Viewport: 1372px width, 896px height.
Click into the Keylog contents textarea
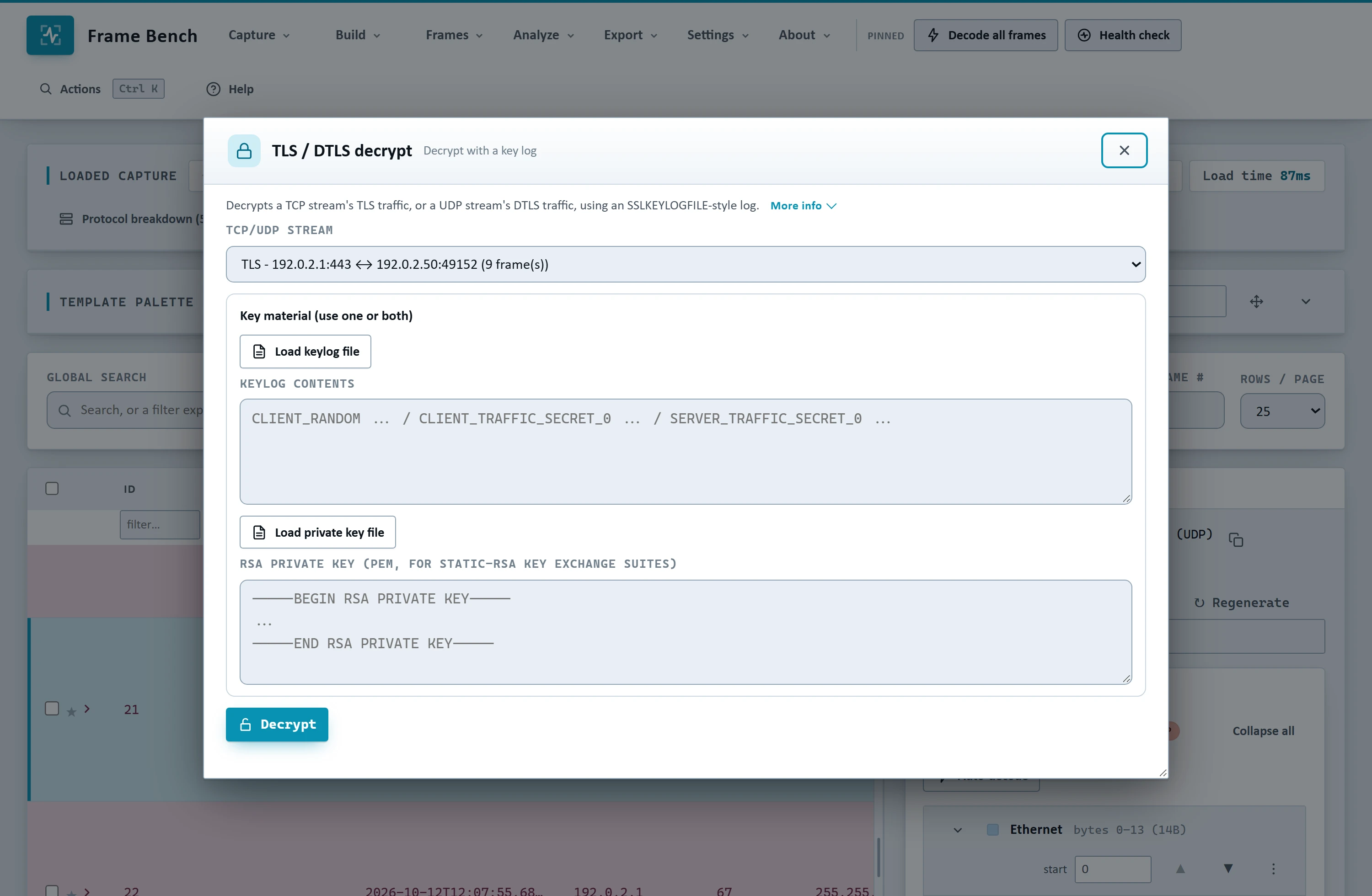686,452
